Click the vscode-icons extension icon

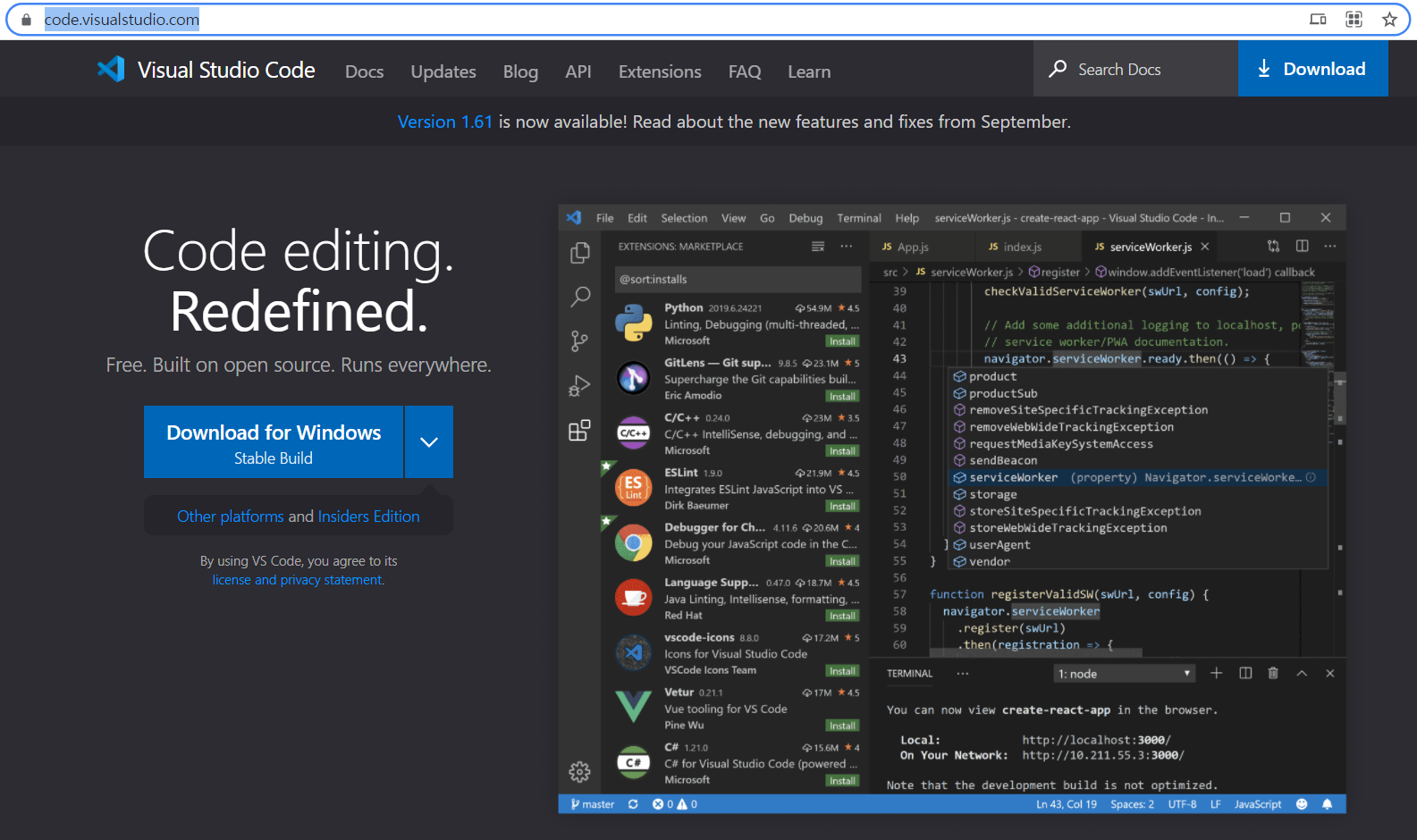(x=633, y=652)
